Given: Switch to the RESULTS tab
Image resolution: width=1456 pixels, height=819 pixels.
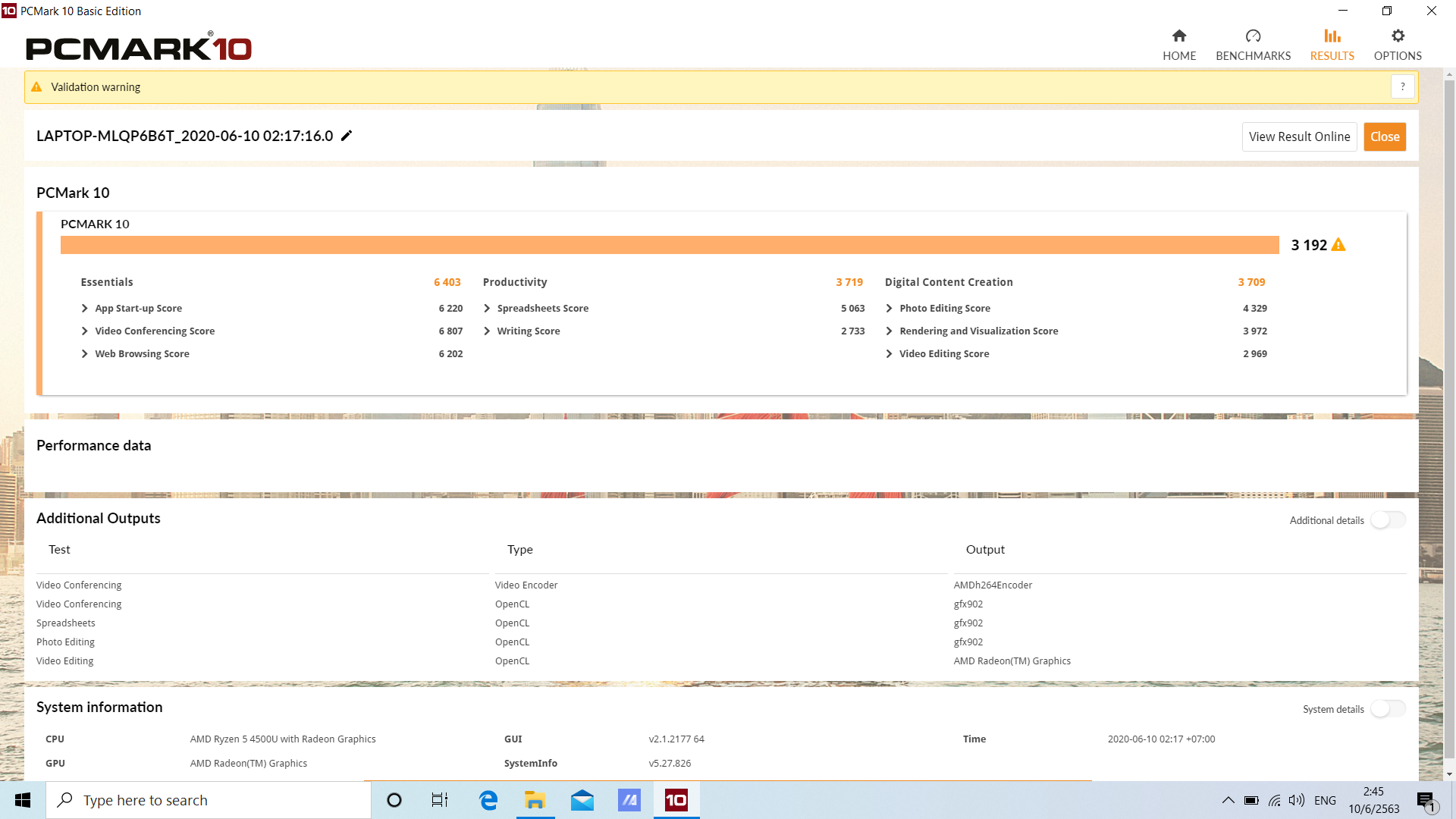Looking at the screenshot, I should pos(1332,45).
